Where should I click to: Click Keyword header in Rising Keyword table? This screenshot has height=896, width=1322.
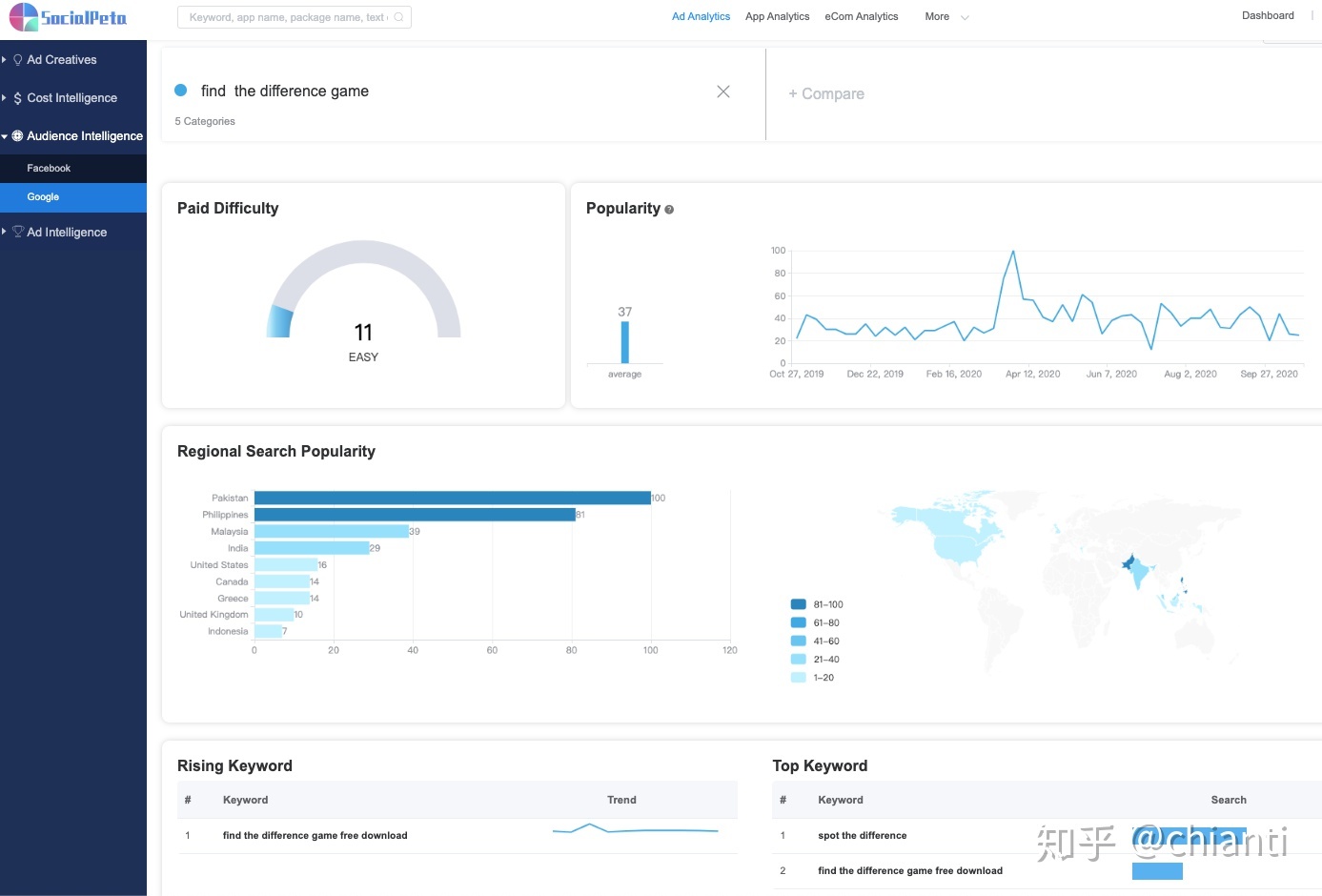(245, 800)
